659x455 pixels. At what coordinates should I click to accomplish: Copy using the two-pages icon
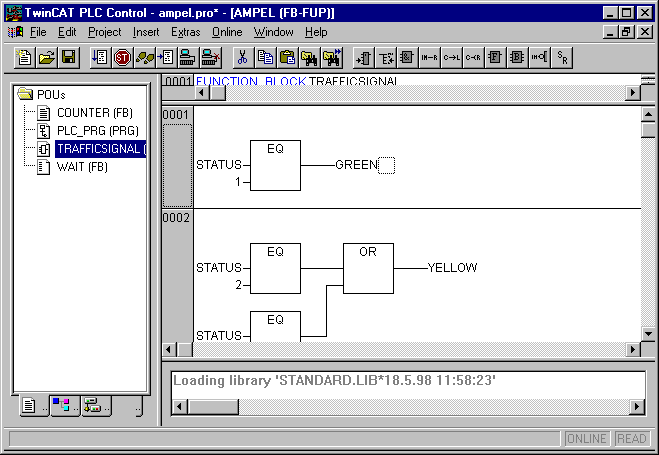tap(265, 58)
